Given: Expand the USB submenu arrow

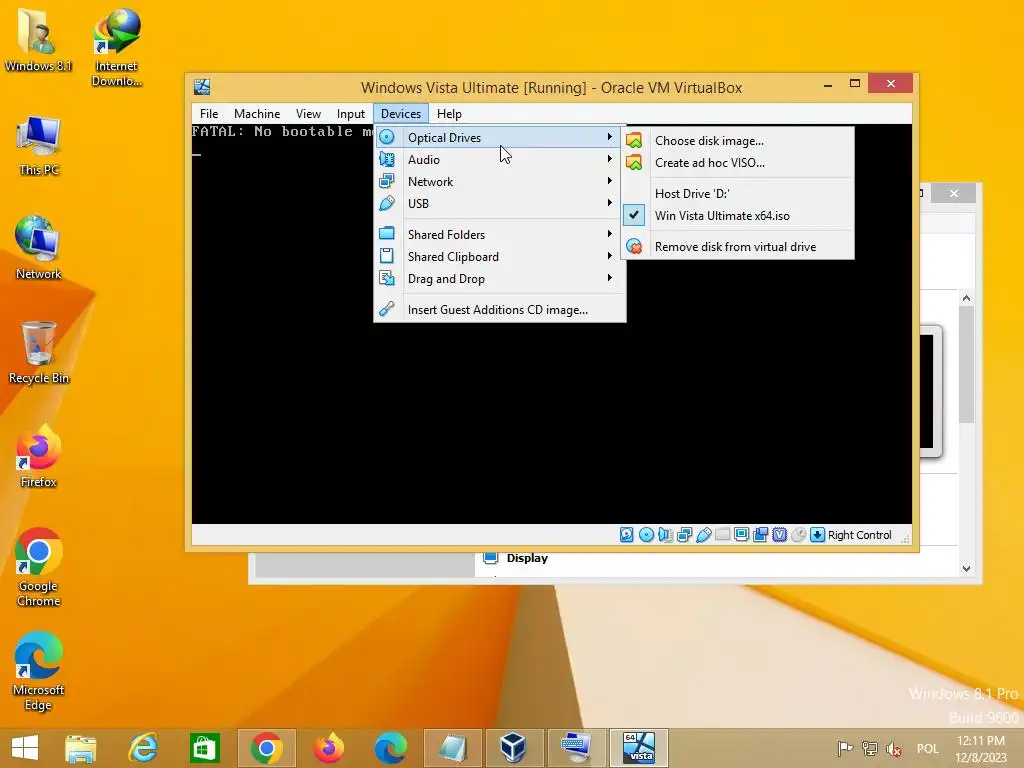Looking at the screenshot, I should [609, 203].
